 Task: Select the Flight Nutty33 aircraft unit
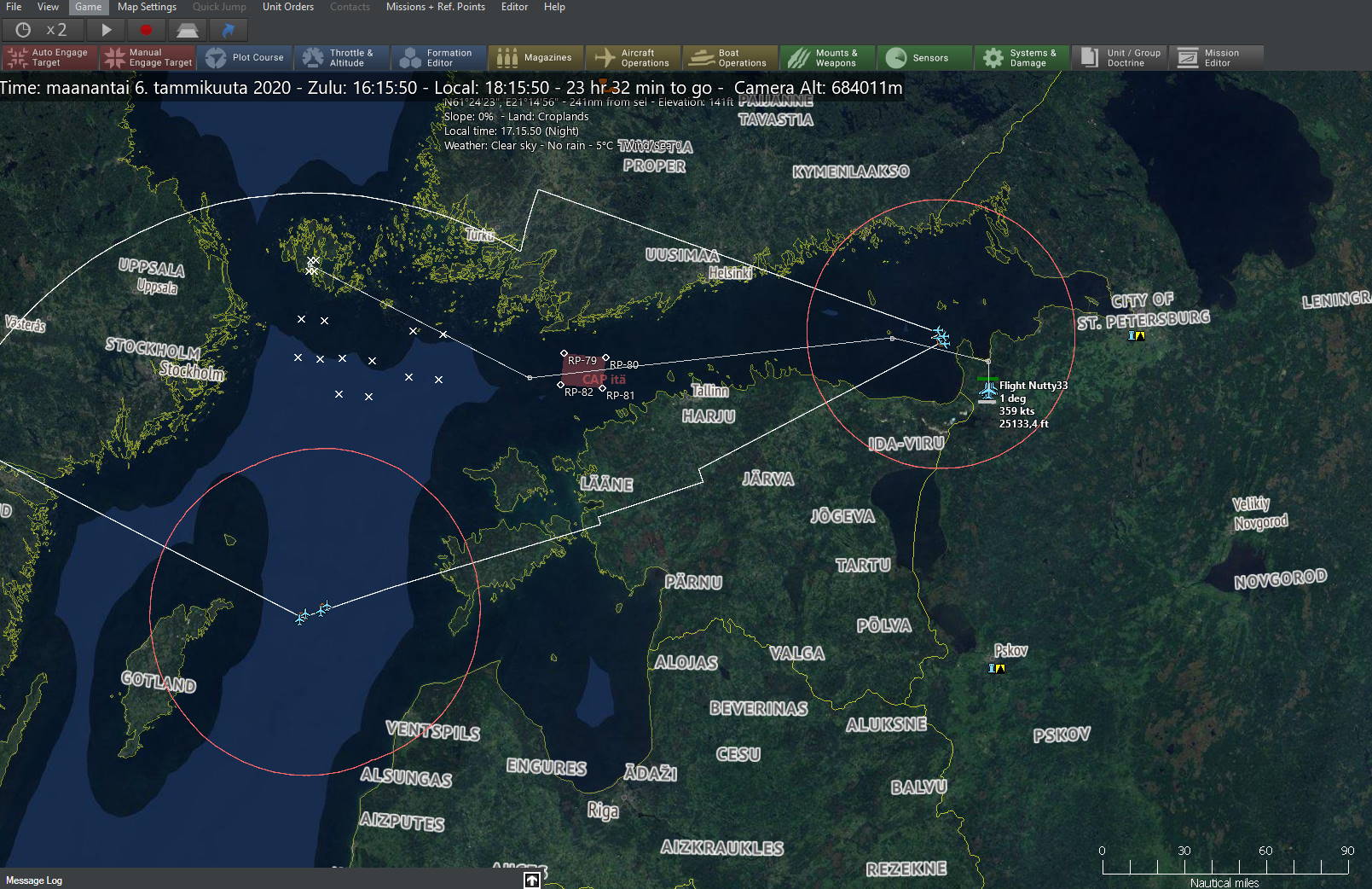point(987,391)
